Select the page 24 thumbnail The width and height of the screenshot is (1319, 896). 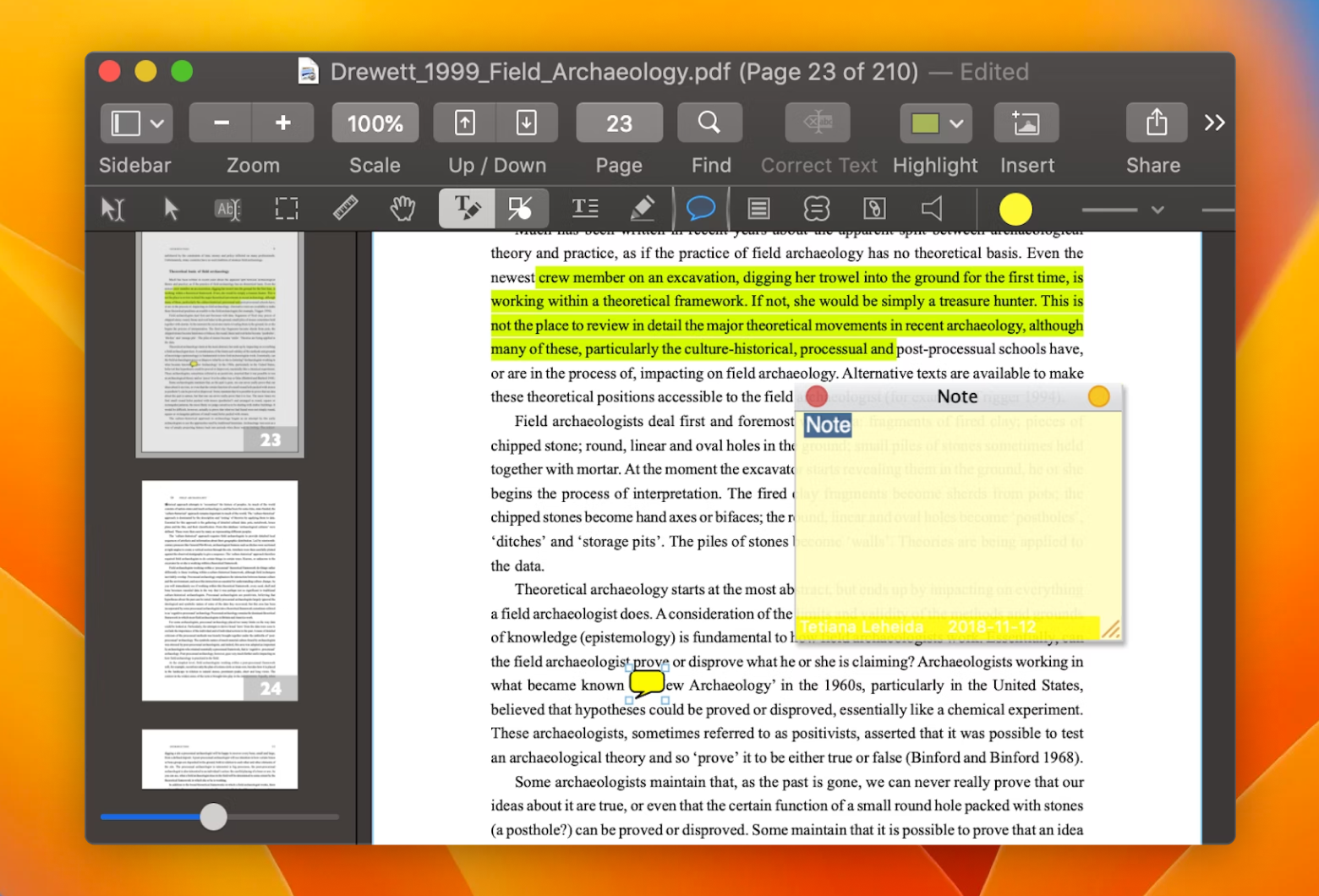point(219,590)
